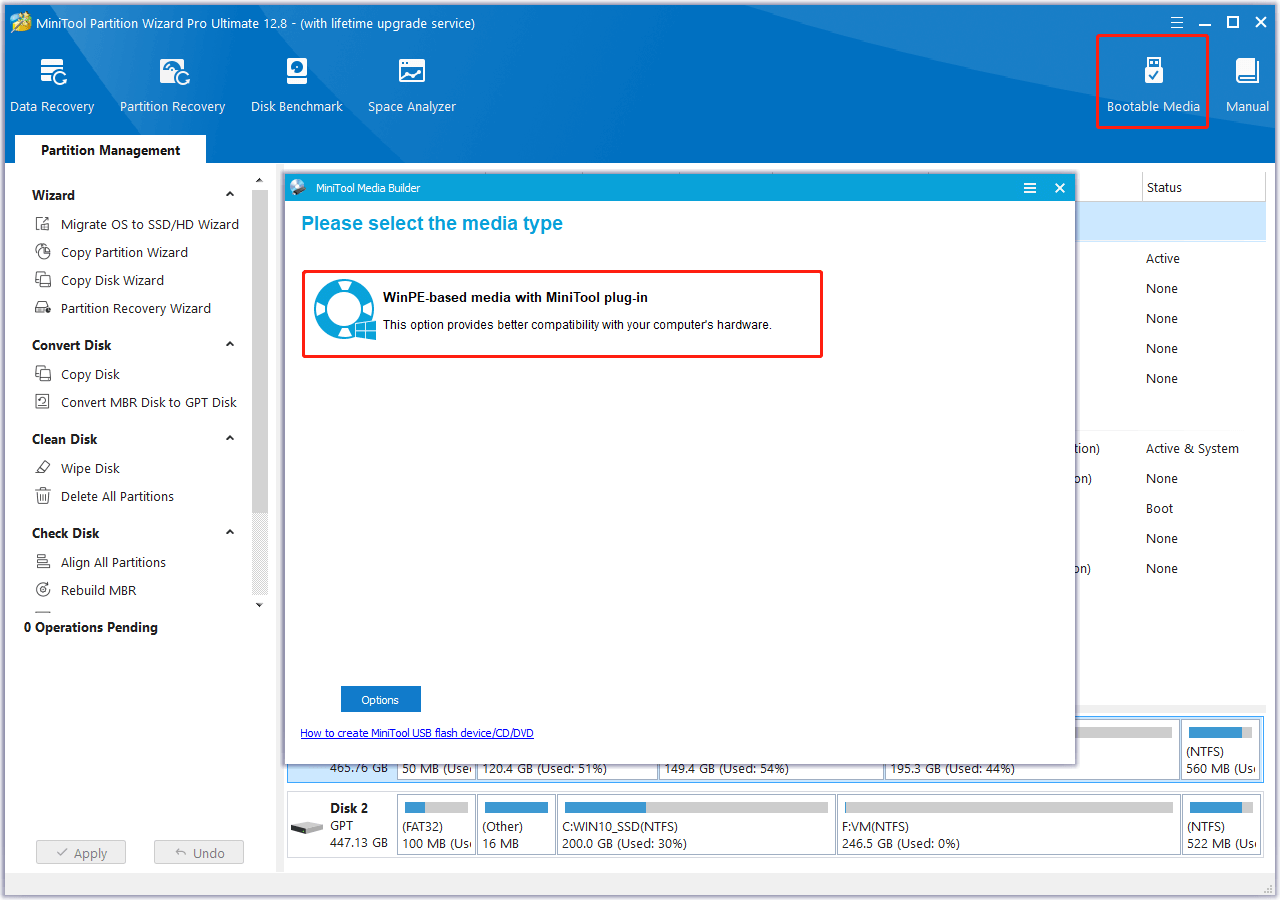Click Copy Disk Wizard icon

point(43,280)
